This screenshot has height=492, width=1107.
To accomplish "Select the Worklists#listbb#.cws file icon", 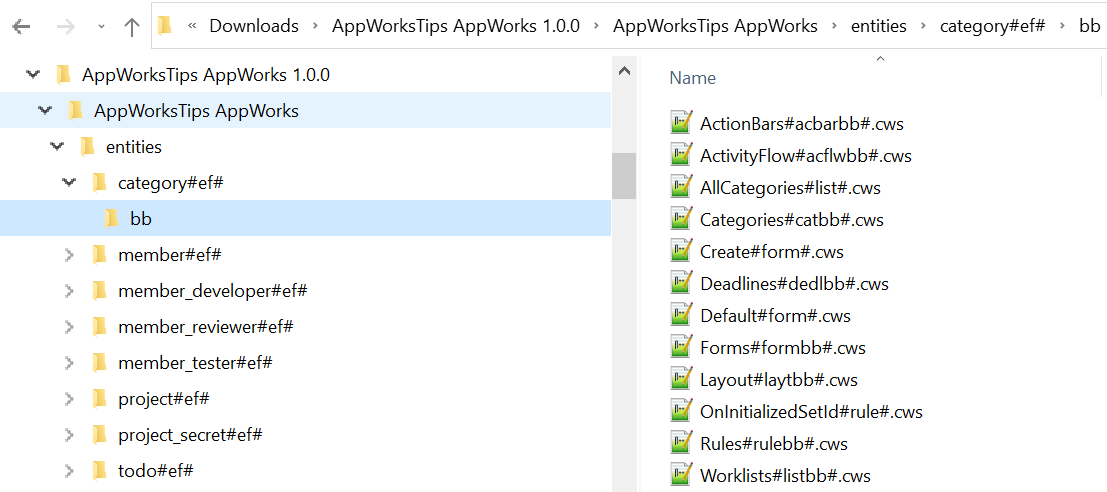I will (682, 476).
